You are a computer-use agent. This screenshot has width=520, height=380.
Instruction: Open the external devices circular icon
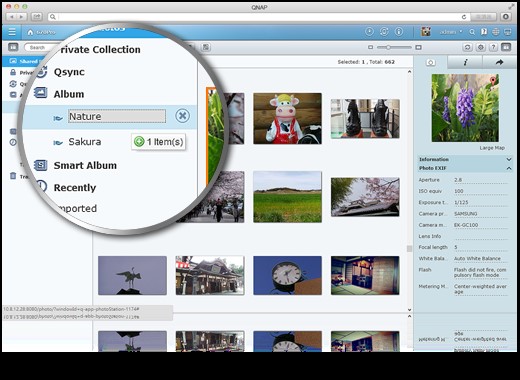(x=384, y=32)
